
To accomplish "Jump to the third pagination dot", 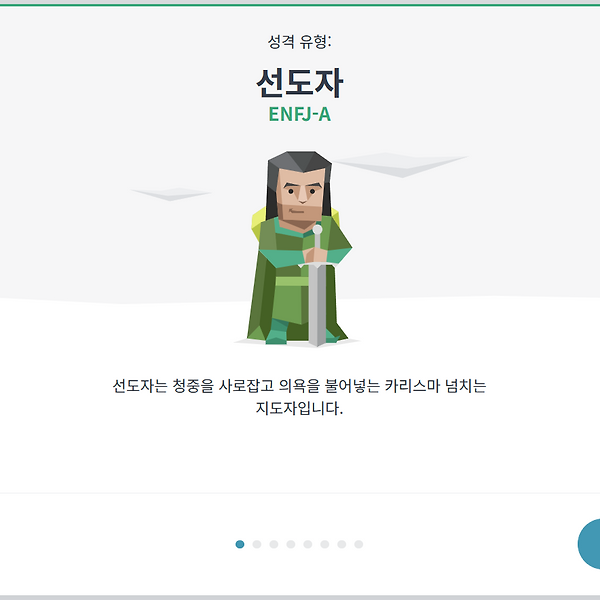I will click(274, 544).
